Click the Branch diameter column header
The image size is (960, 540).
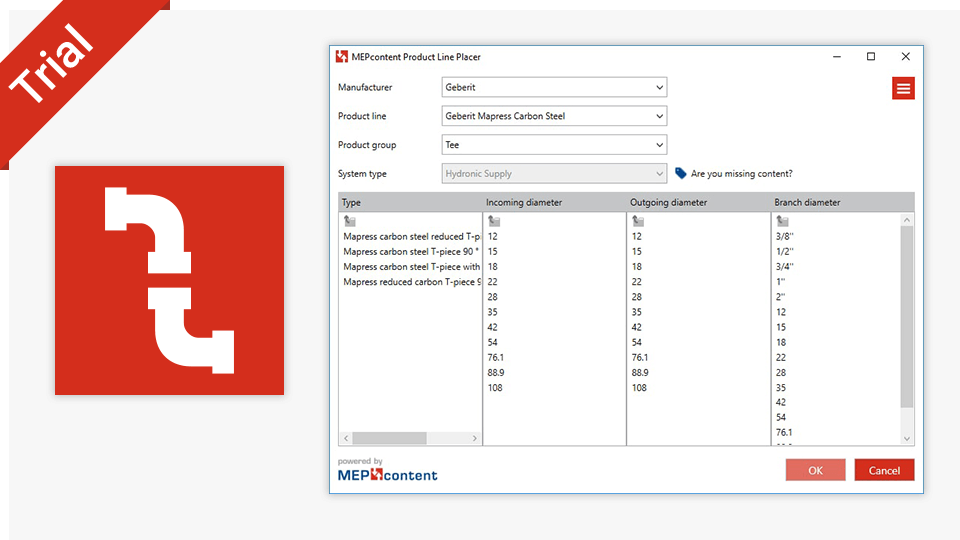tap(842, 202)
